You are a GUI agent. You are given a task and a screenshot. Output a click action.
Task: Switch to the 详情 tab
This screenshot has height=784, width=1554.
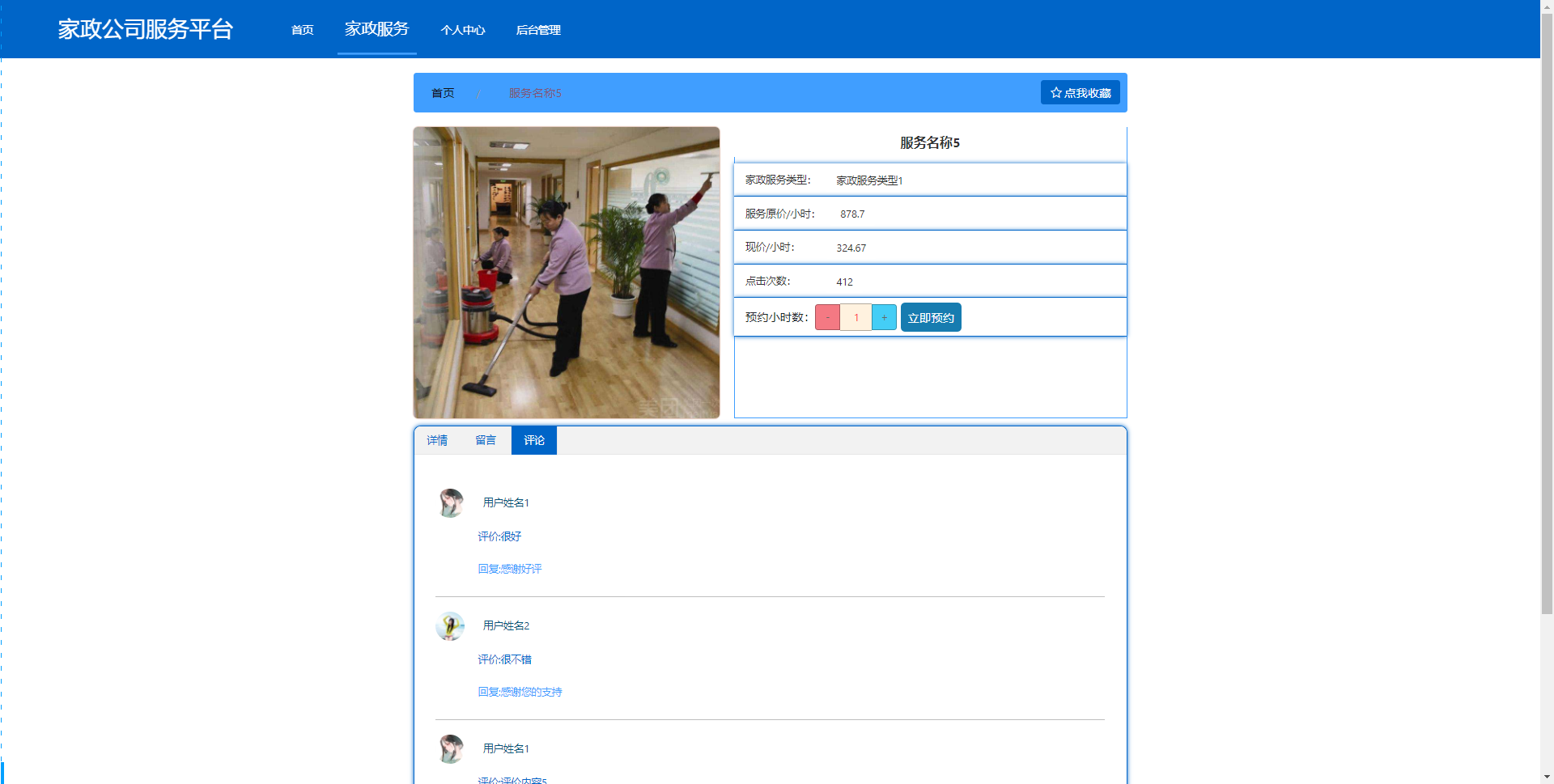click(x=437, y=440)
